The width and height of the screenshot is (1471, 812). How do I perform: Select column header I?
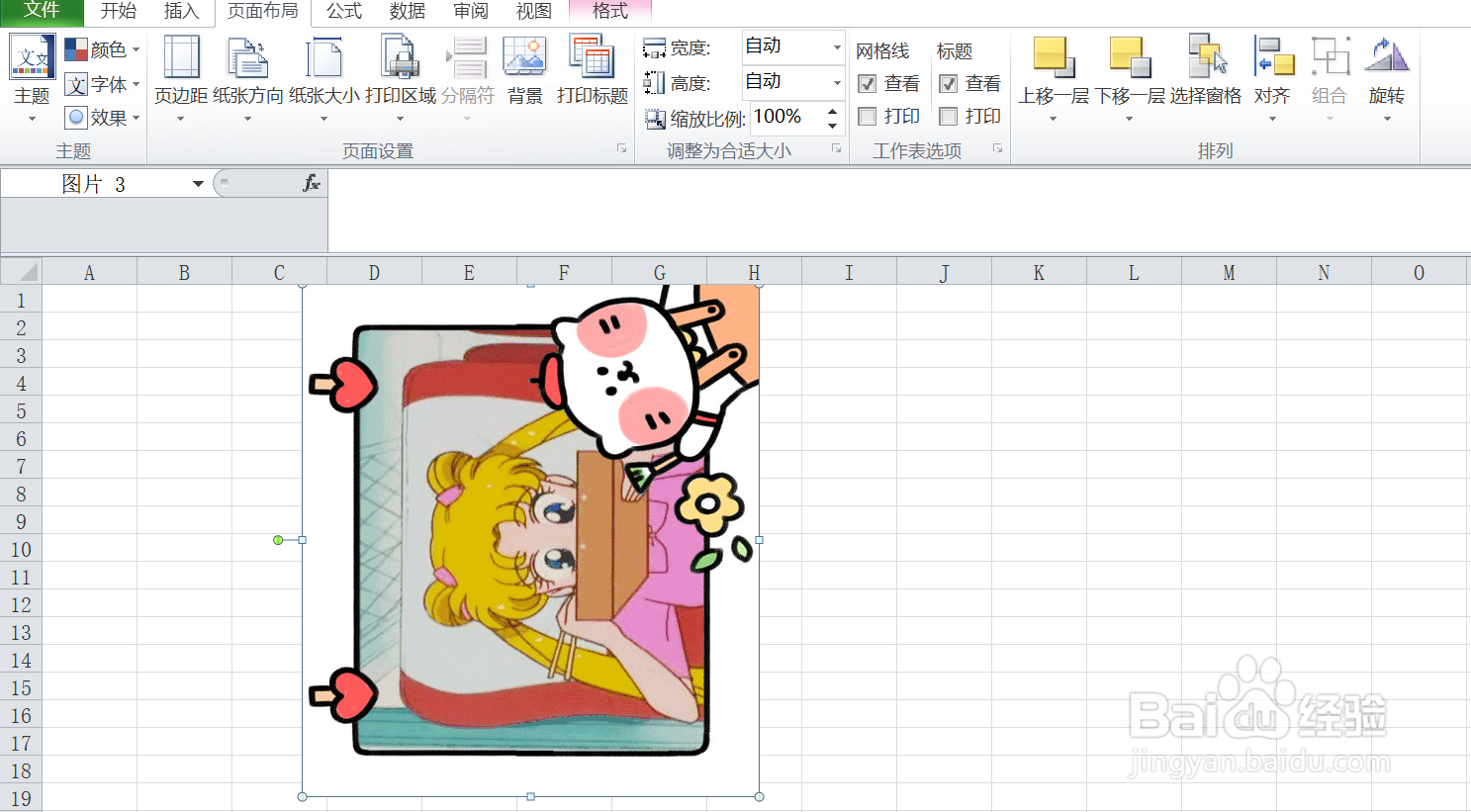click(x=849, y=272)
